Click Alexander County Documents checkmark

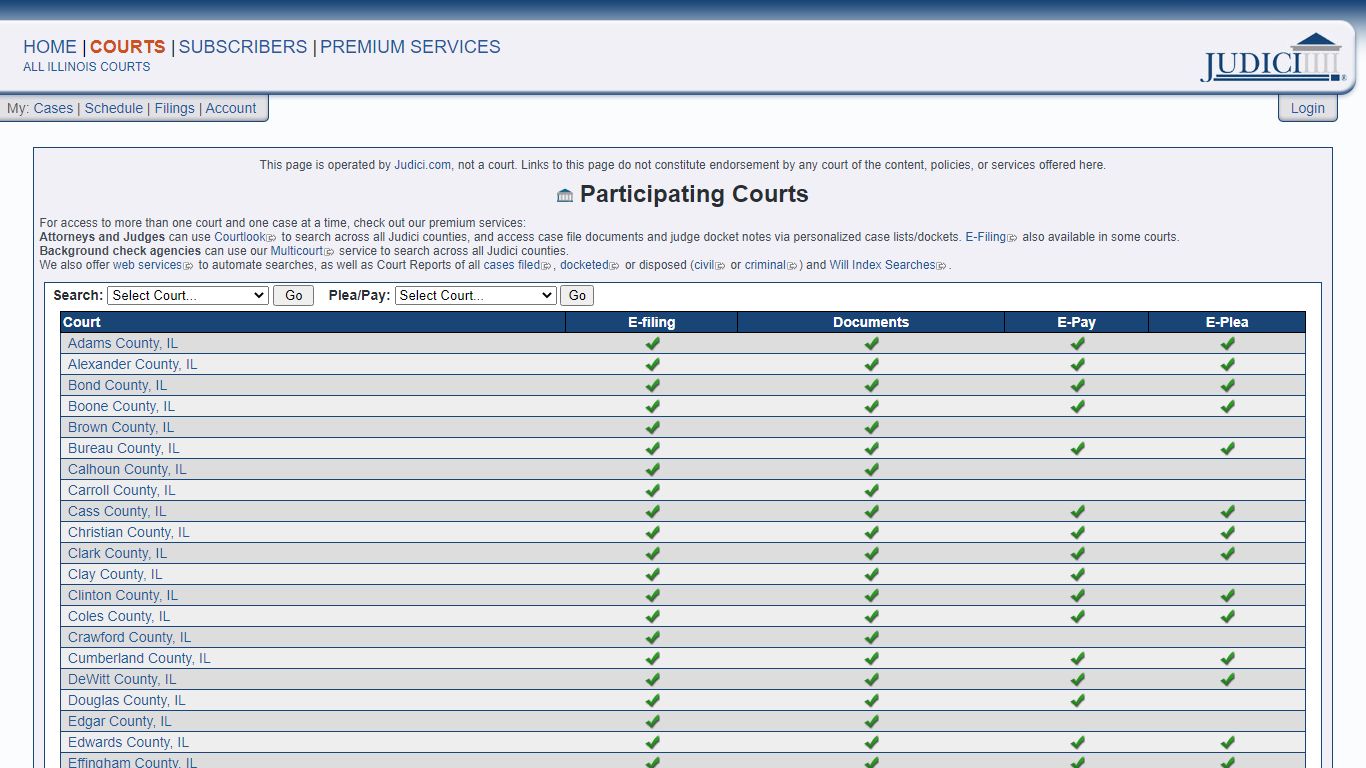point(871,364)
